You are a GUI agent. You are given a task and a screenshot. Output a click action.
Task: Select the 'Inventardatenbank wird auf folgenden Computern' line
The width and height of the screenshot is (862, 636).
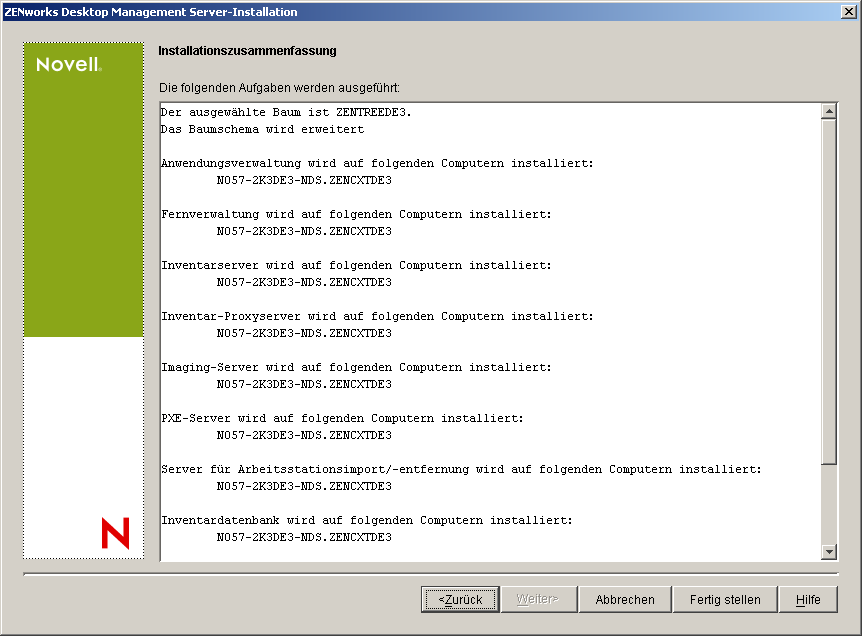367,521
